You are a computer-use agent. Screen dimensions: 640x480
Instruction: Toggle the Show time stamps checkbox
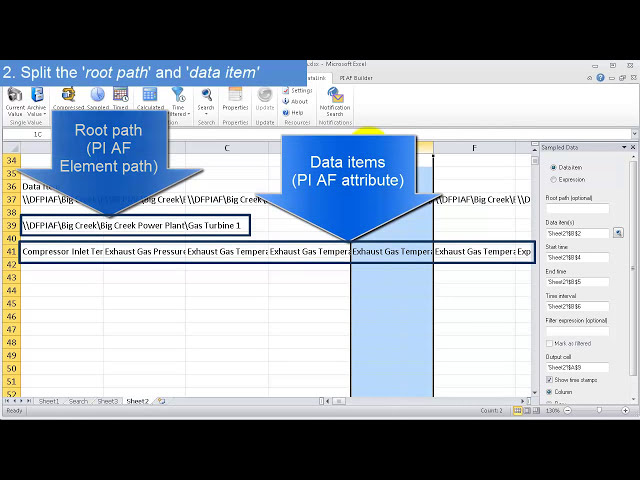coord(550,380)
